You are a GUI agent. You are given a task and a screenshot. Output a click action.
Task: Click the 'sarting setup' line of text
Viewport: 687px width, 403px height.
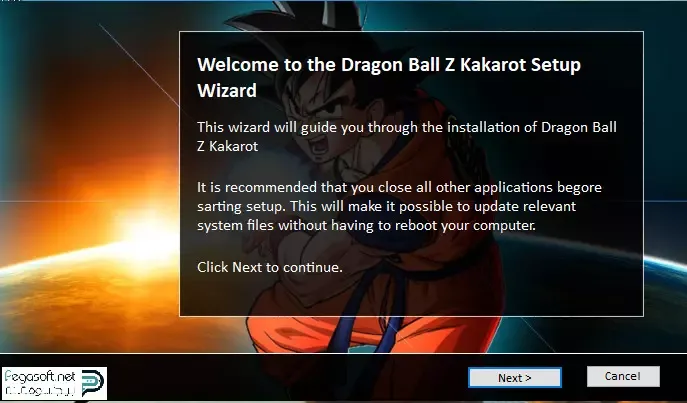[386, 206]
